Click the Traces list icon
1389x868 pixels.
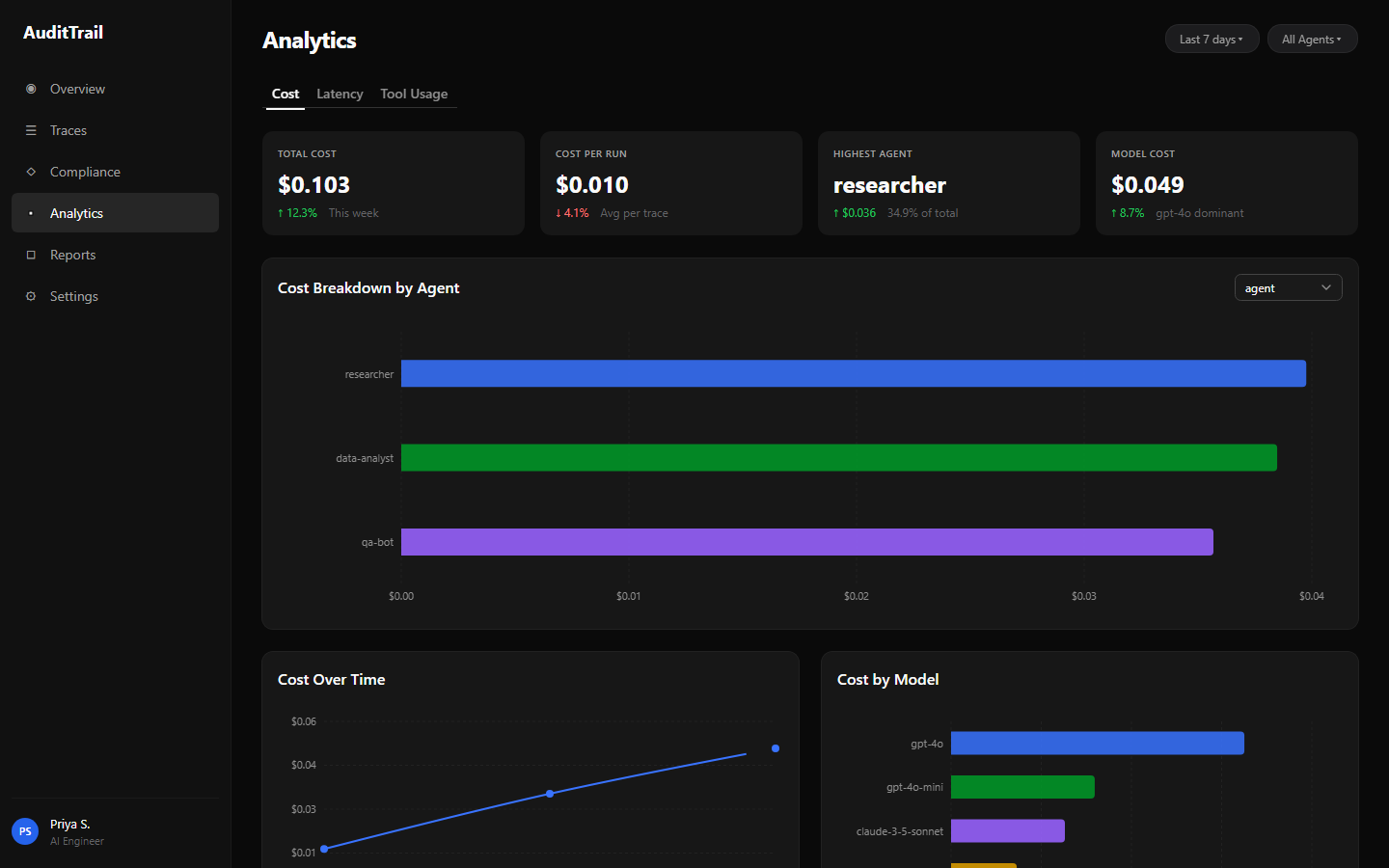click(31, 130)
